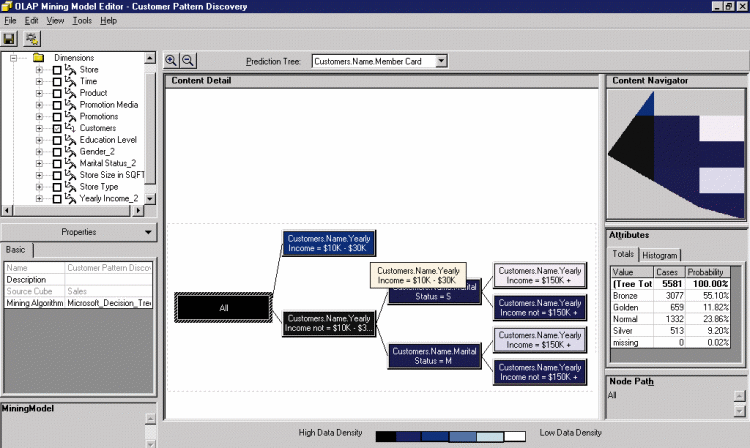Click the Store dimension icon
Viewport: 750px width, 448px height.
coord(70,70)
